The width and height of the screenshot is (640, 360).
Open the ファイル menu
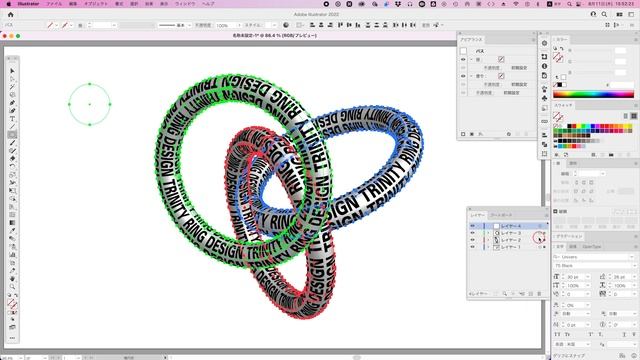pyautogui.click(x=54, y=4)
